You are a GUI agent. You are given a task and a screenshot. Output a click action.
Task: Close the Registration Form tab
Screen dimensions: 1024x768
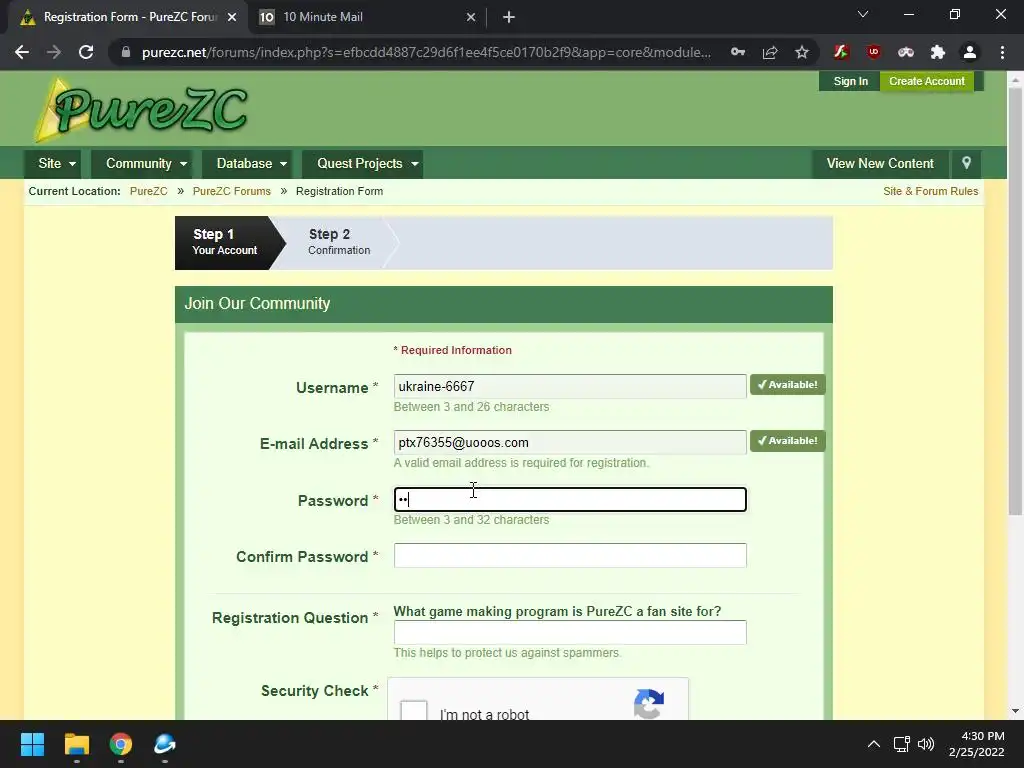pyautogui.click(x=232, y=17)
